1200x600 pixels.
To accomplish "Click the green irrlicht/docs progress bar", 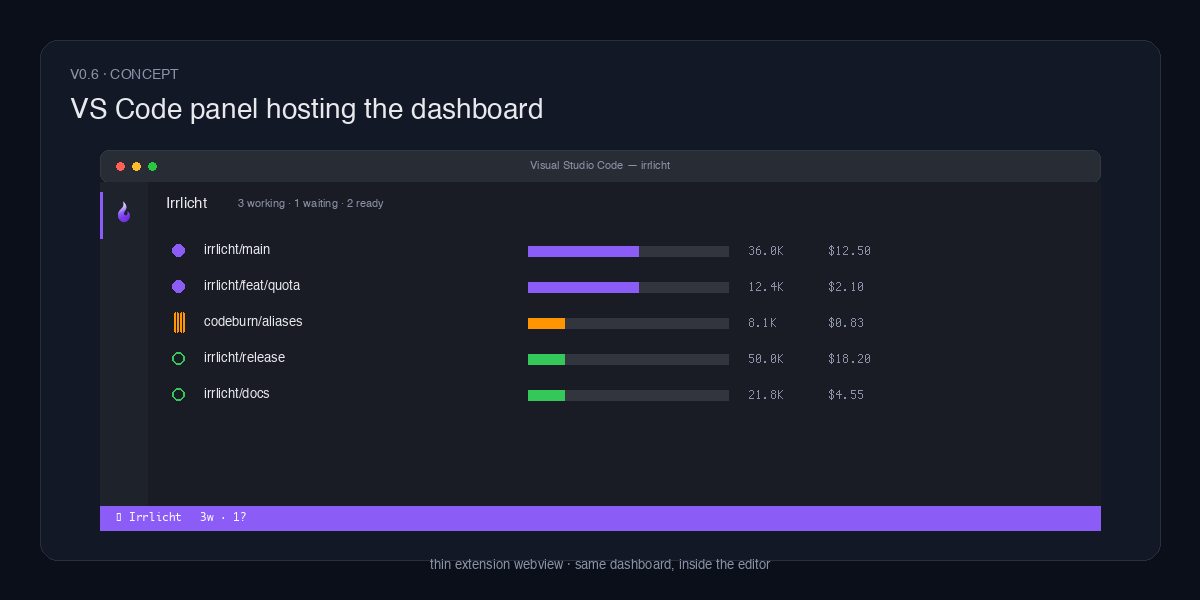I will tap(628, 395).
